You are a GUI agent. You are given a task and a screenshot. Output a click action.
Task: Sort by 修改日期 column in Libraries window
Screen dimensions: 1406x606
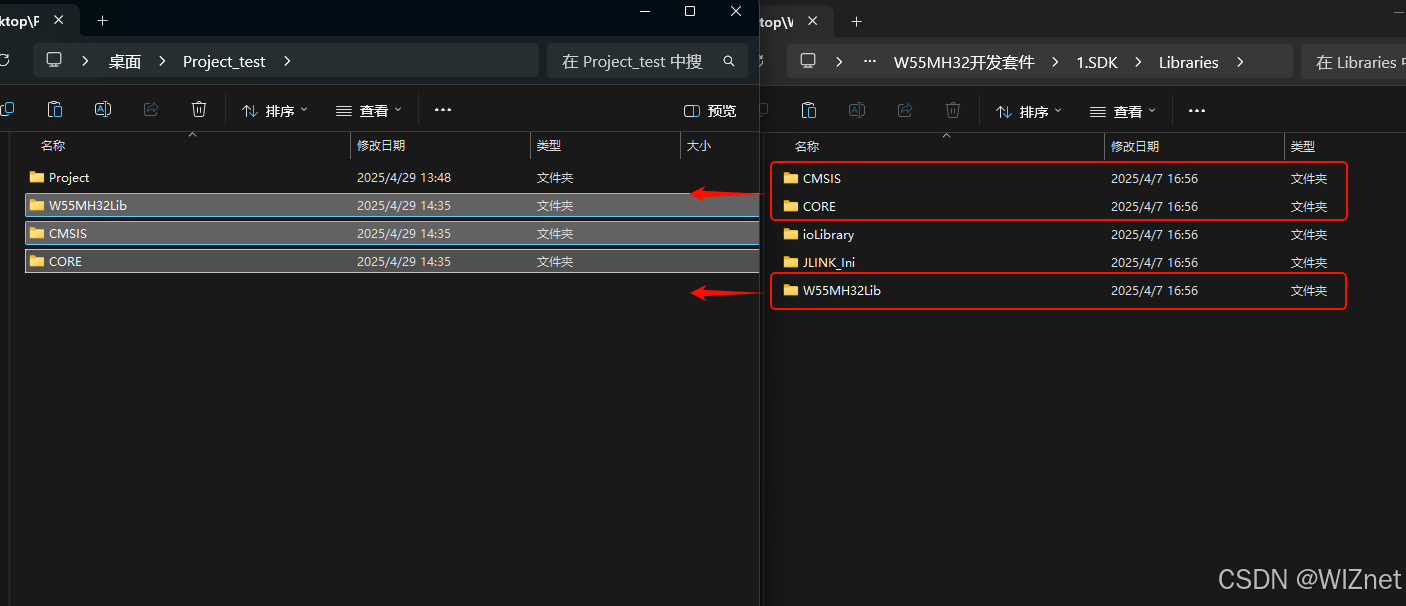(1135, 146)
